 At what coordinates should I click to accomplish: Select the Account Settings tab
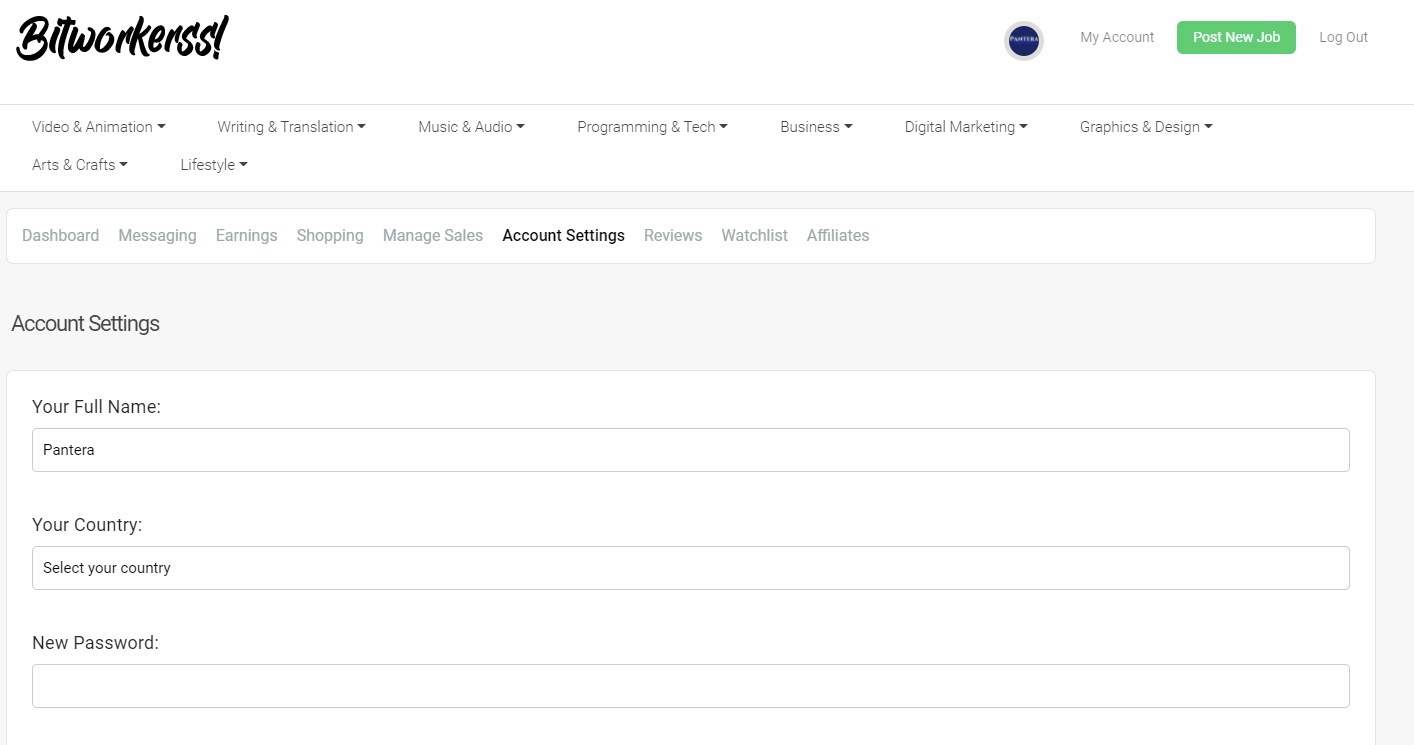point(564,236)
